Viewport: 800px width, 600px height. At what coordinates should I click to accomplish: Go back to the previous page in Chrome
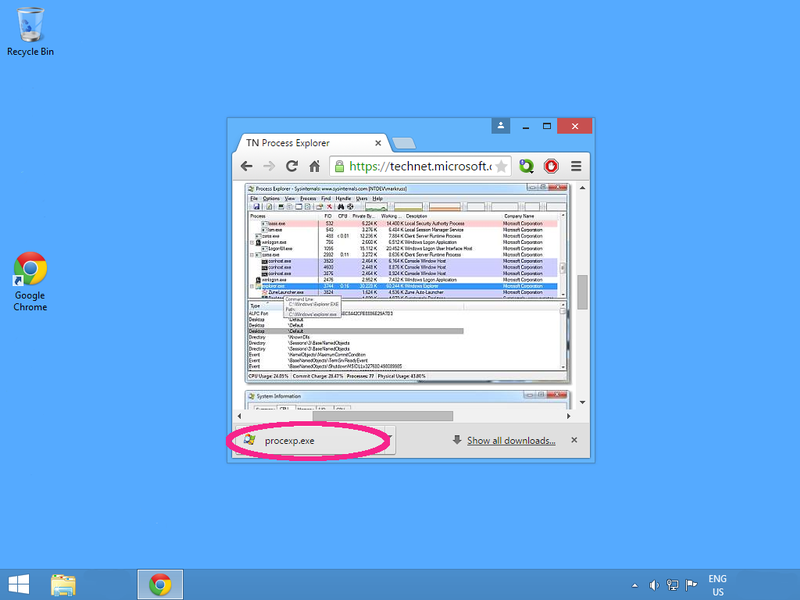pyautogui.click(x=247, y=166)
